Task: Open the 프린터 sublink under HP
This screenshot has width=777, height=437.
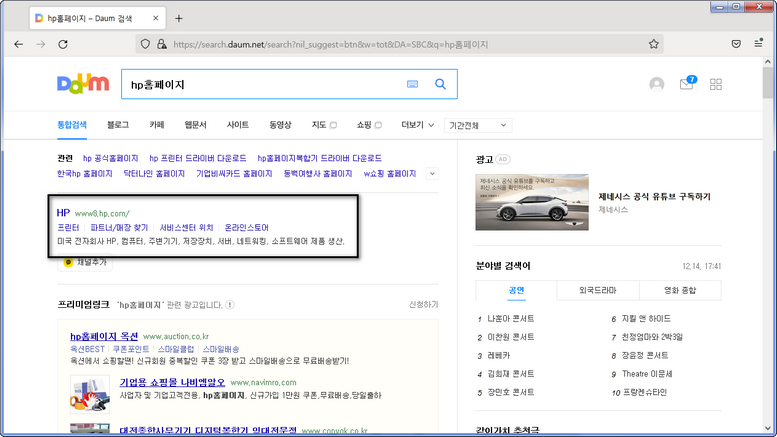Action: point(68,227)
